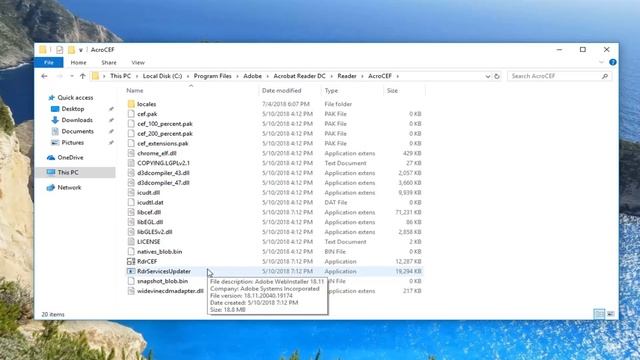Click Program Files breadcrumb
This screenshot has width=640, height=360.
click(x=212, y=76)
